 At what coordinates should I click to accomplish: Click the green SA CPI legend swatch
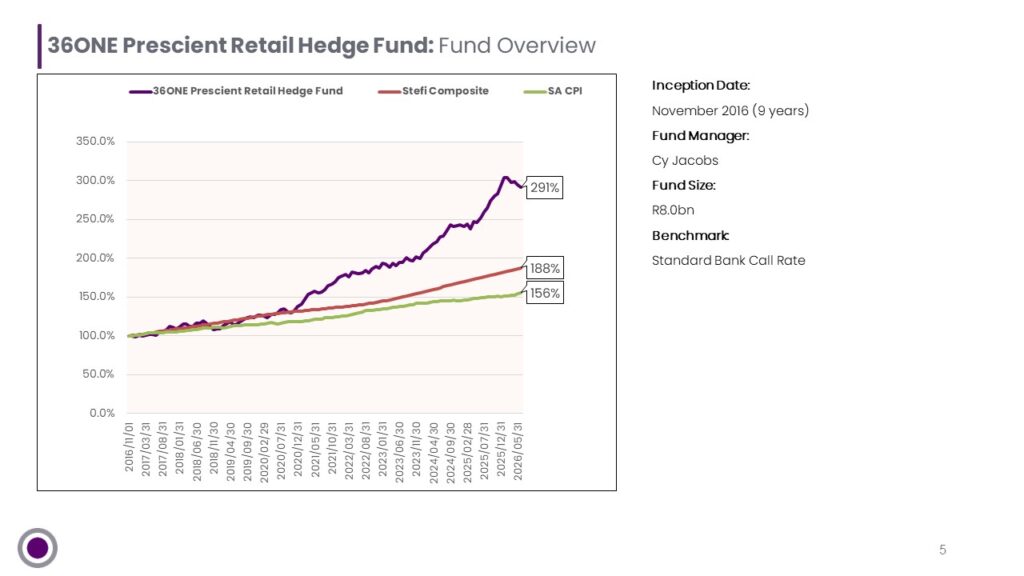coord(535,91)
